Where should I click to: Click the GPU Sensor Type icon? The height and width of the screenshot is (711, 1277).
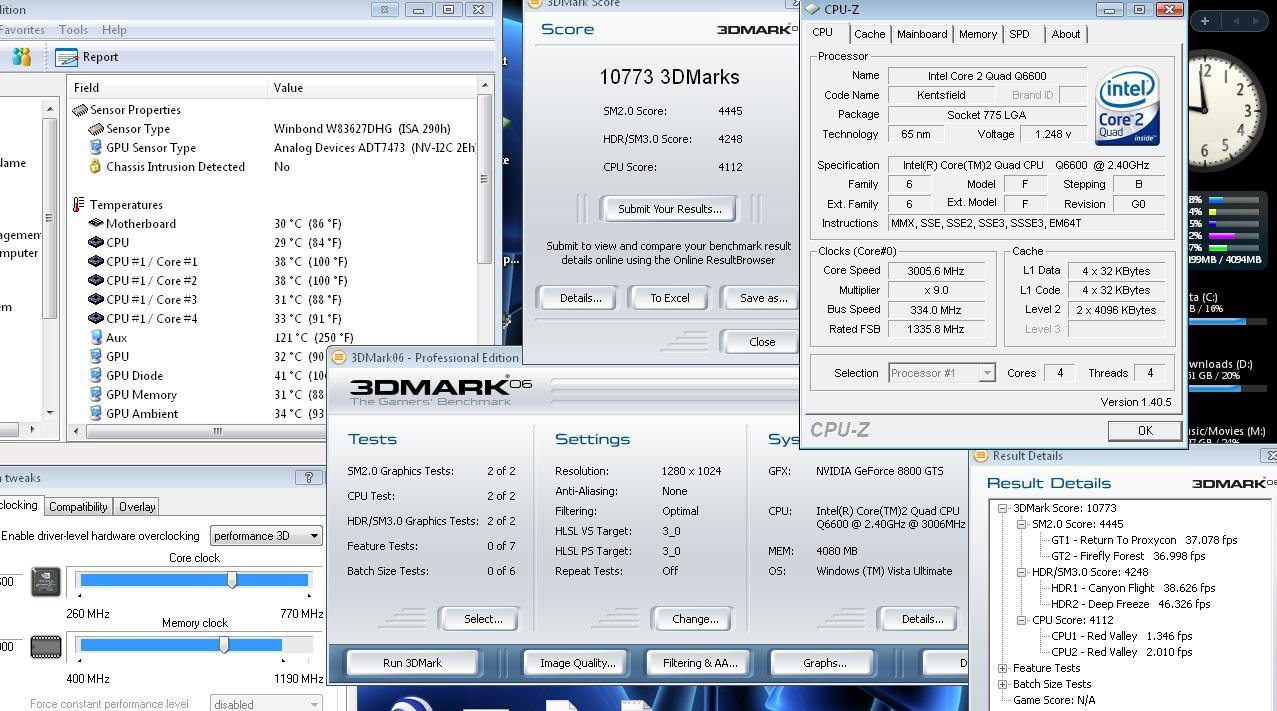click(96, 148)
